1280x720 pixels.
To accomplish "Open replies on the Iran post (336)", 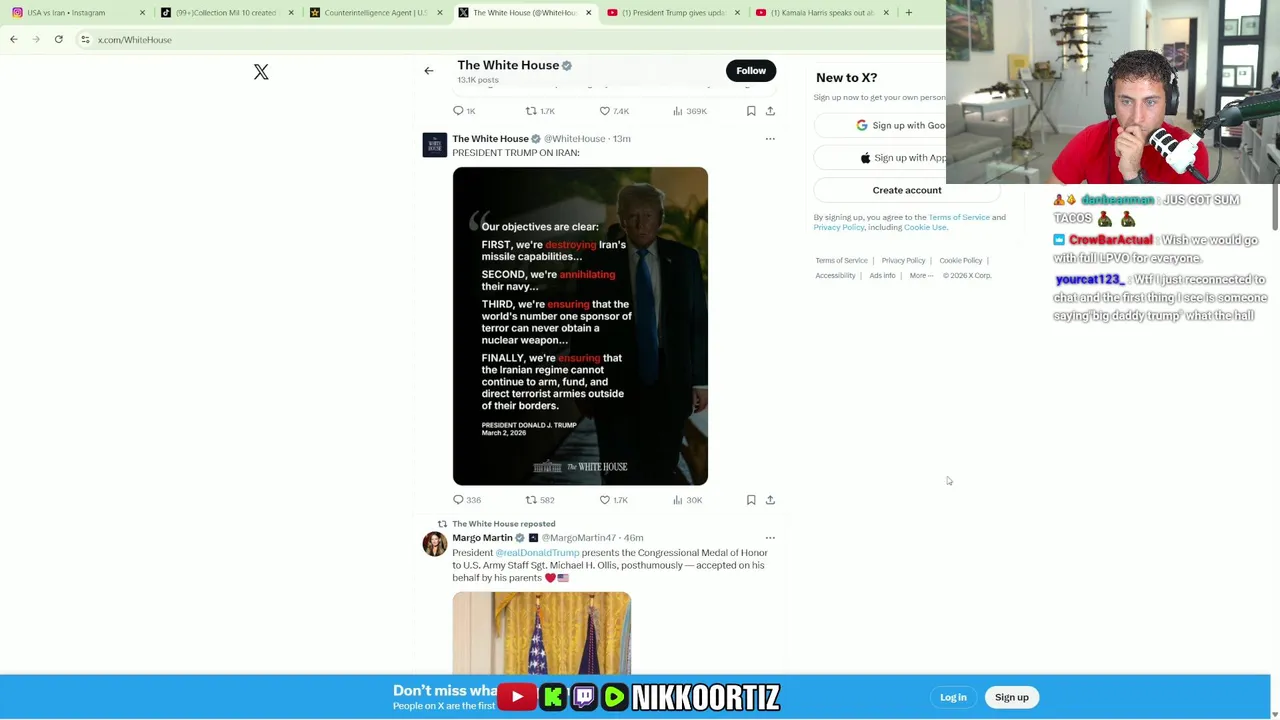I will pyautogui.click(x=467, y=500).
